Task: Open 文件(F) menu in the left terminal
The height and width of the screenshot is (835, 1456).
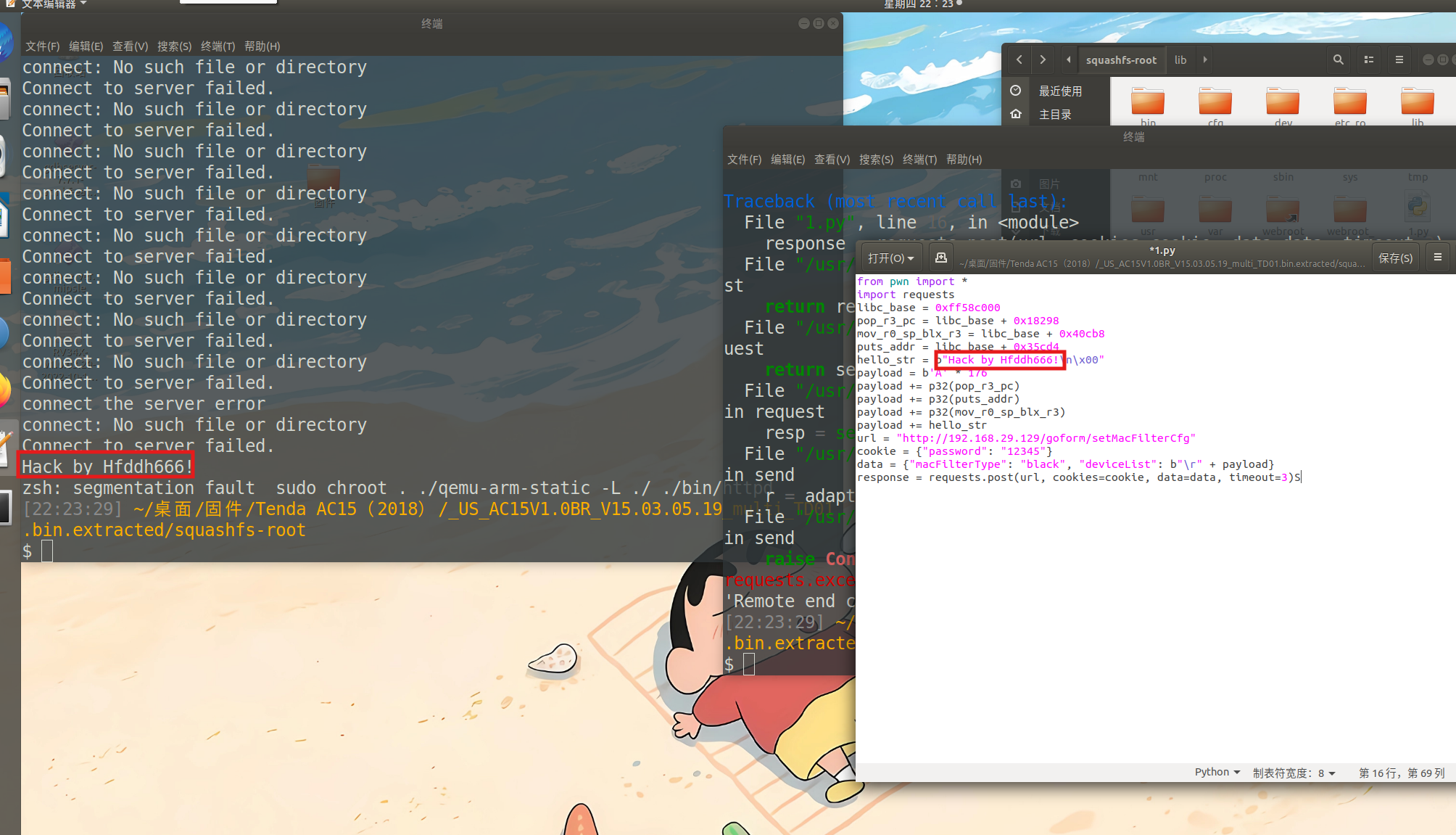Action: point(42,46)
